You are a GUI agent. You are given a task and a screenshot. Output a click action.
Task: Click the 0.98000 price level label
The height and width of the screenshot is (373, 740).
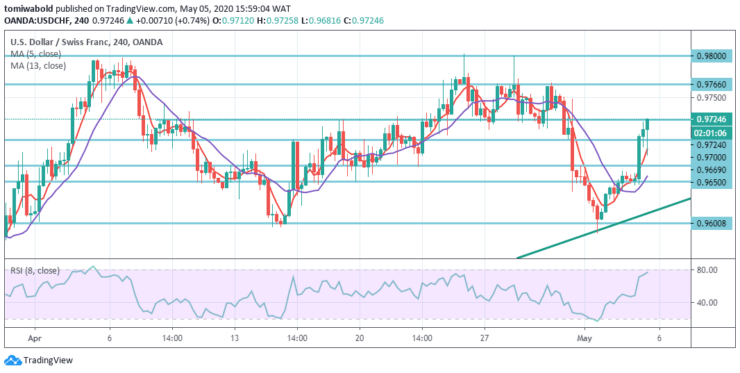pos(711,55)
